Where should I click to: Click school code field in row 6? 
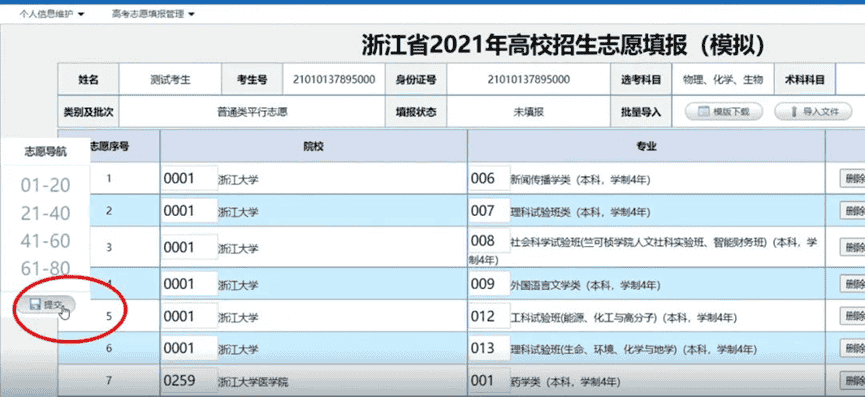coord(190,348)
